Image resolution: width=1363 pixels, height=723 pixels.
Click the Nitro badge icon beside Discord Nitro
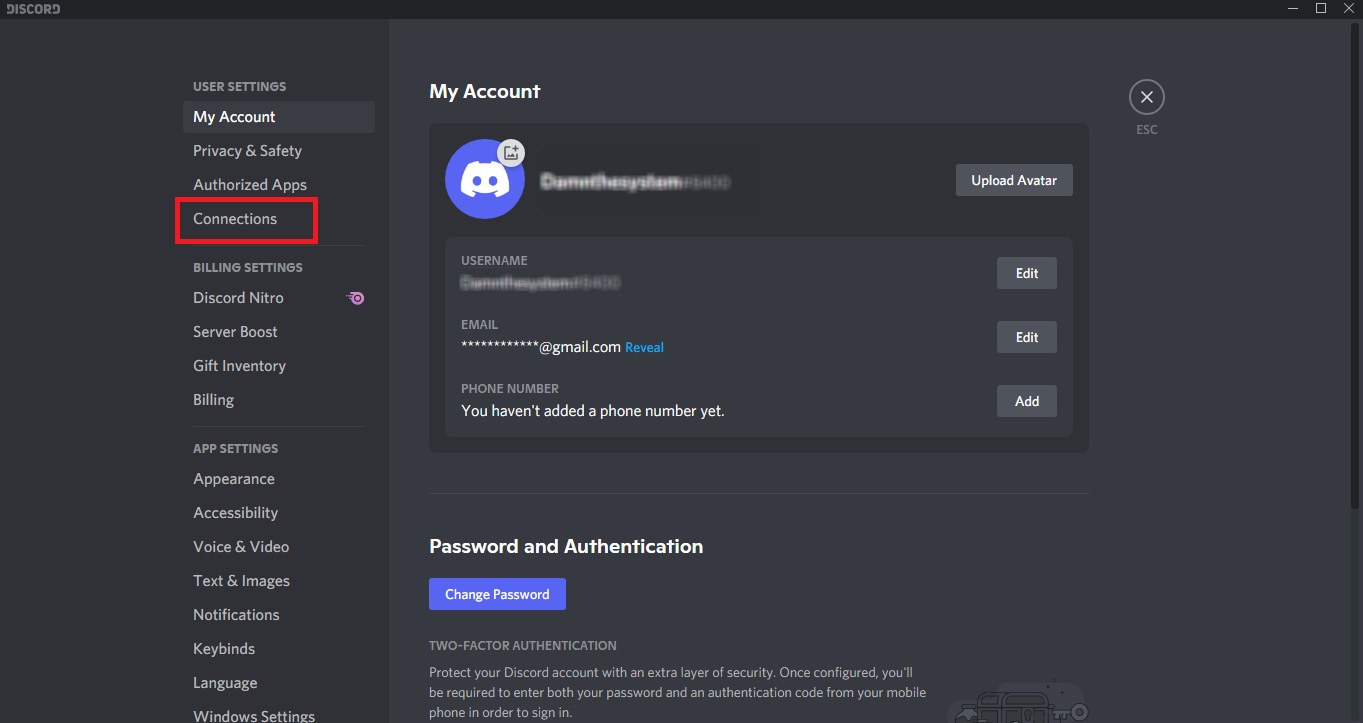355,297
